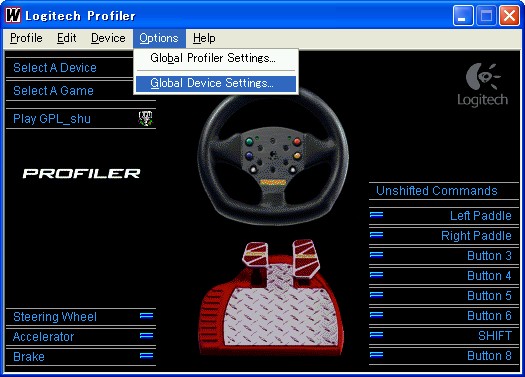
Task: Open Select A Device list
Action: point(55,68)
